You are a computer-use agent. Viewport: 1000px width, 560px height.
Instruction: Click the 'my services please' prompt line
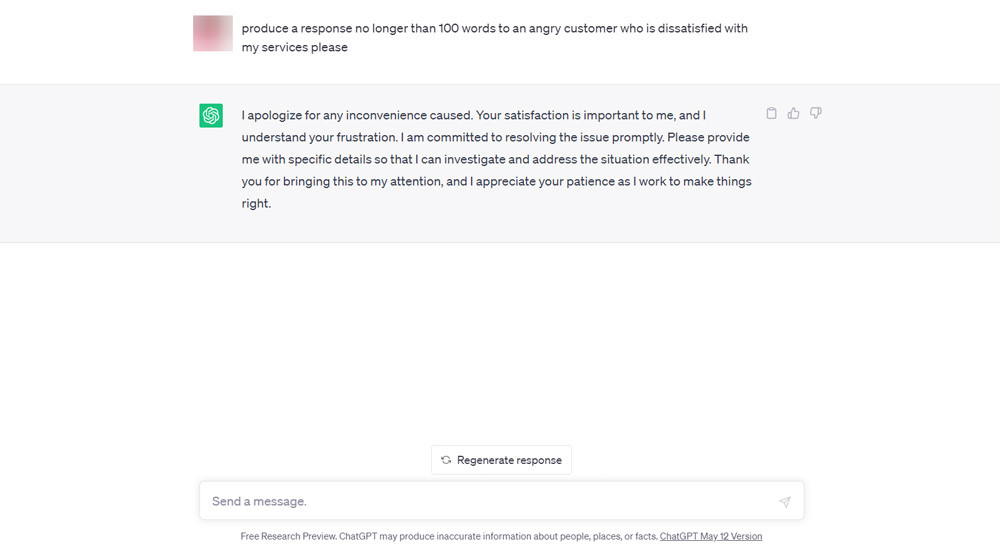point(294,47)
